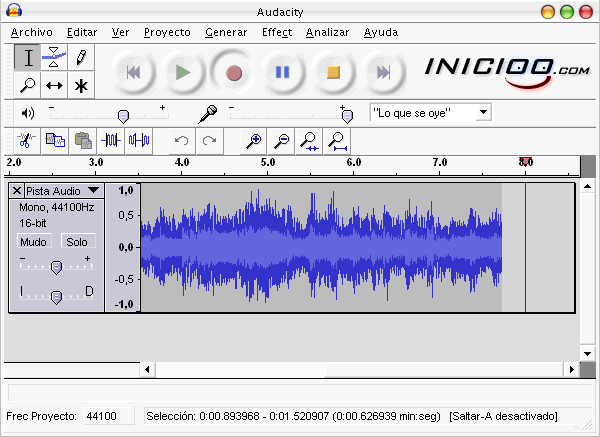Open the Effect menu
Viewport: 600px width, 437px height.
(x=277, y=33)
